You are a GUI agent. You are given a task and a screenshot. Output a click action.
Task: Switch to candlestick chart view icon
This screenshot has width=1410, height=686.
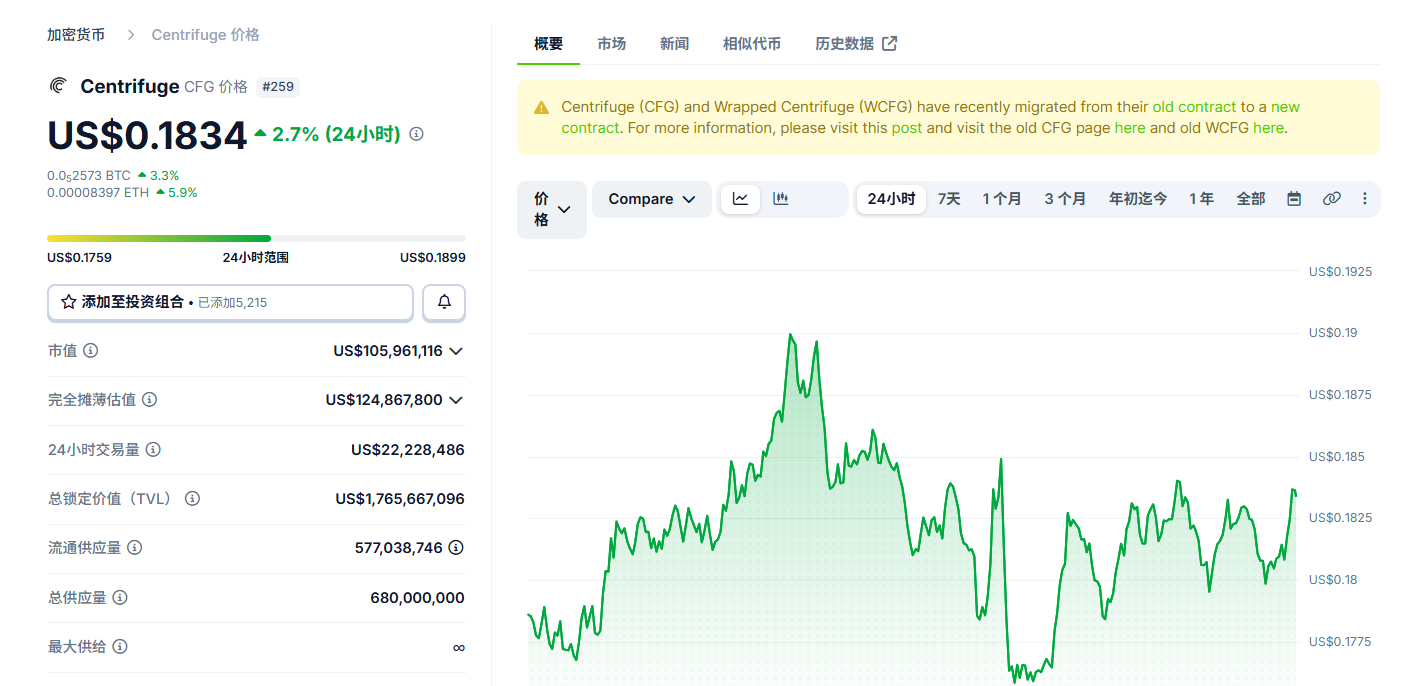point(781,199)
